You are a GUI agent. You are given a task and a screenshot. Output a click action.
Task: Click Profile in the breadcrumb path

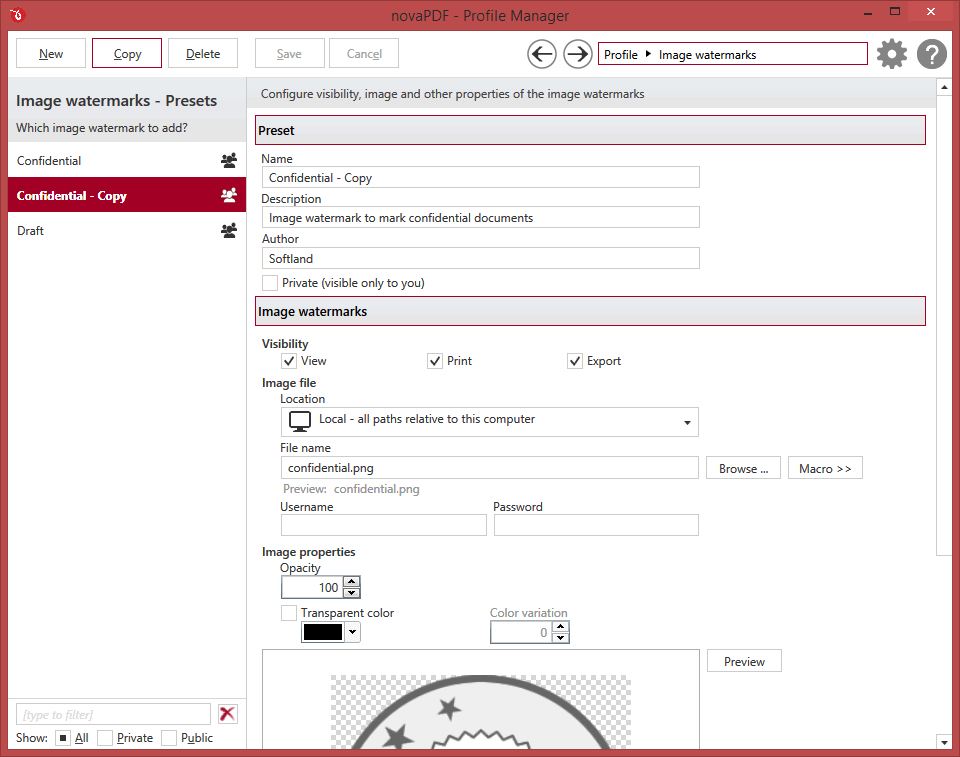point(621,55)
